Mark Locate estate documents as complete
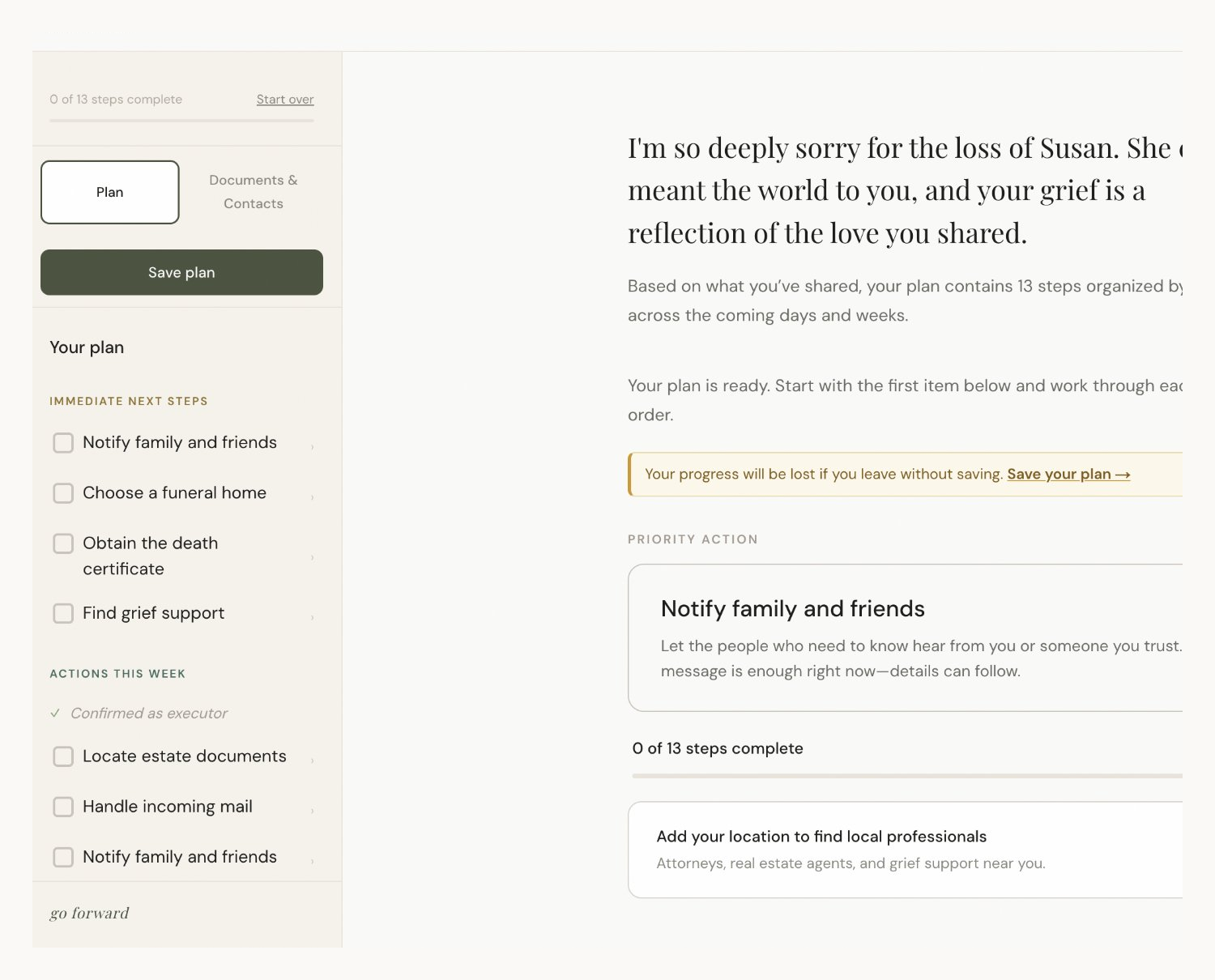The height and width of the screenshot is (980, 1215). point(63,756)
